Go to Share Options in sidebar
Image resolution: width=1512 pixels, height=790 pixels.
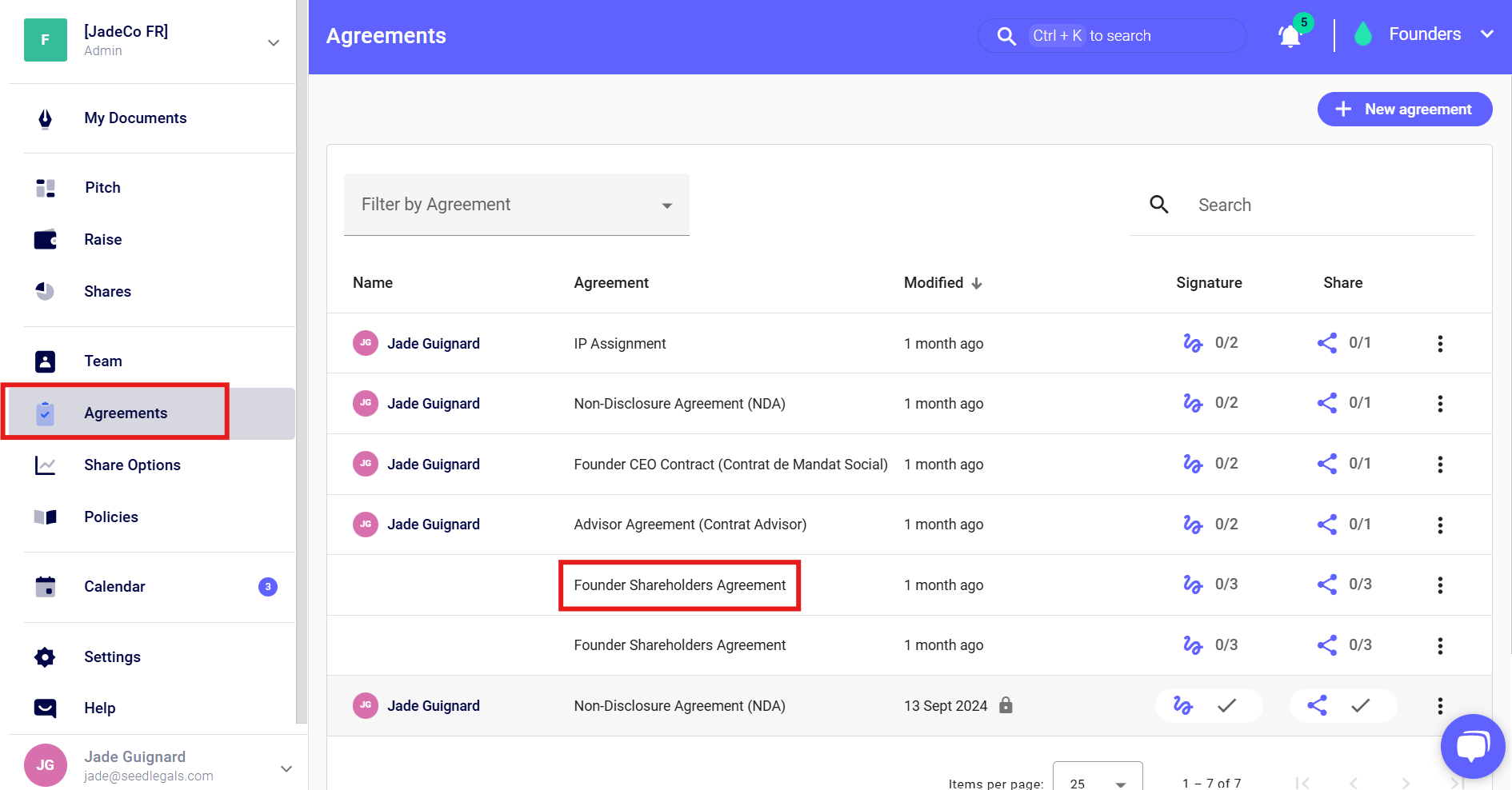[x=132, y=465]
